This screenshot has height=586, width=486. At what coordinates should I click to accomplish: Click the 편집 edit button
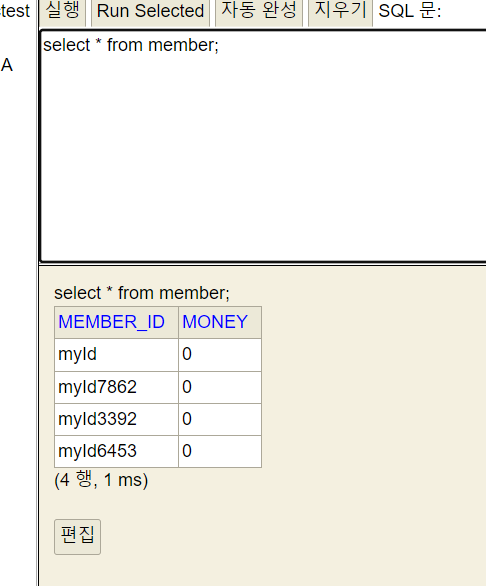click(x=77, y=536)
